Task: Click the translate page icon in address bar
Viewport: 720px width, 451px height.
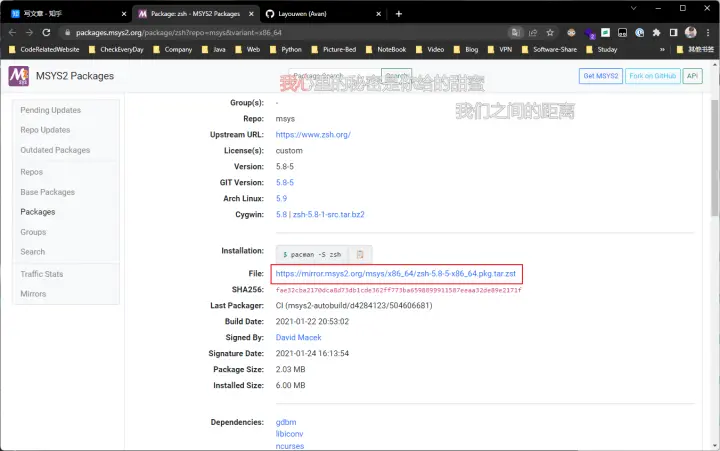Action: pyautogui.click(x=516, y=33)
